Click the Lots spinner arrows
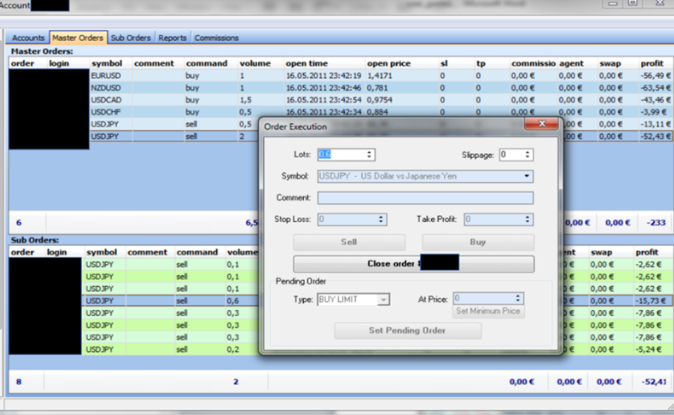Screen dimensions: 674x415 (x=369, y=154)
